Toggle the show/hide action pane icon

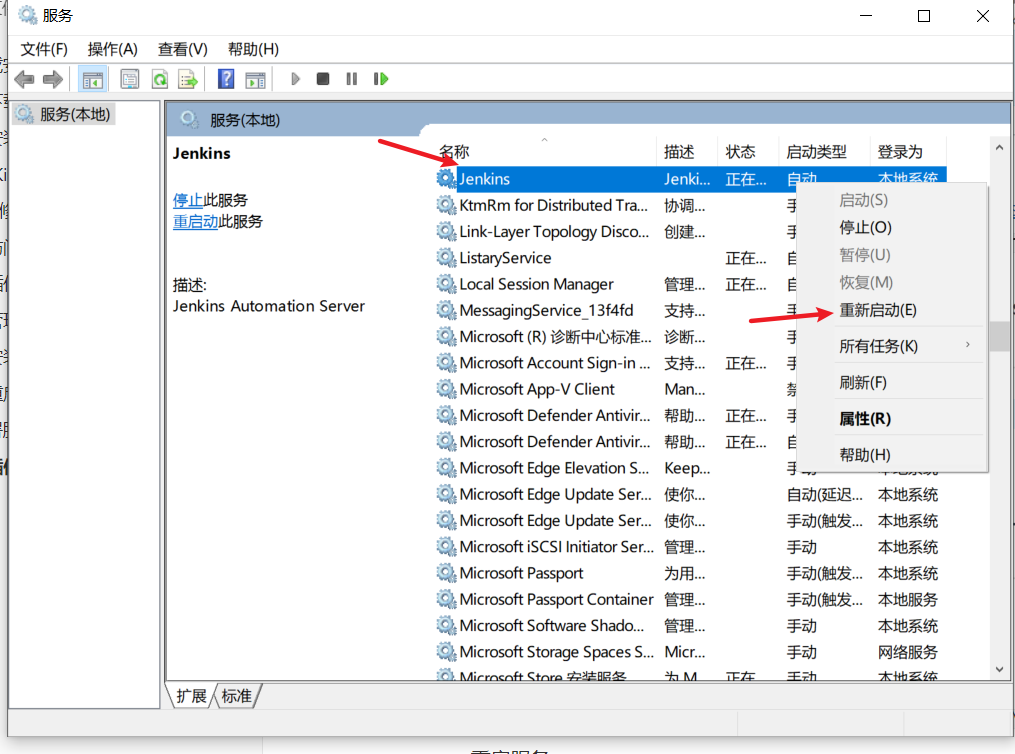[256, 80]
